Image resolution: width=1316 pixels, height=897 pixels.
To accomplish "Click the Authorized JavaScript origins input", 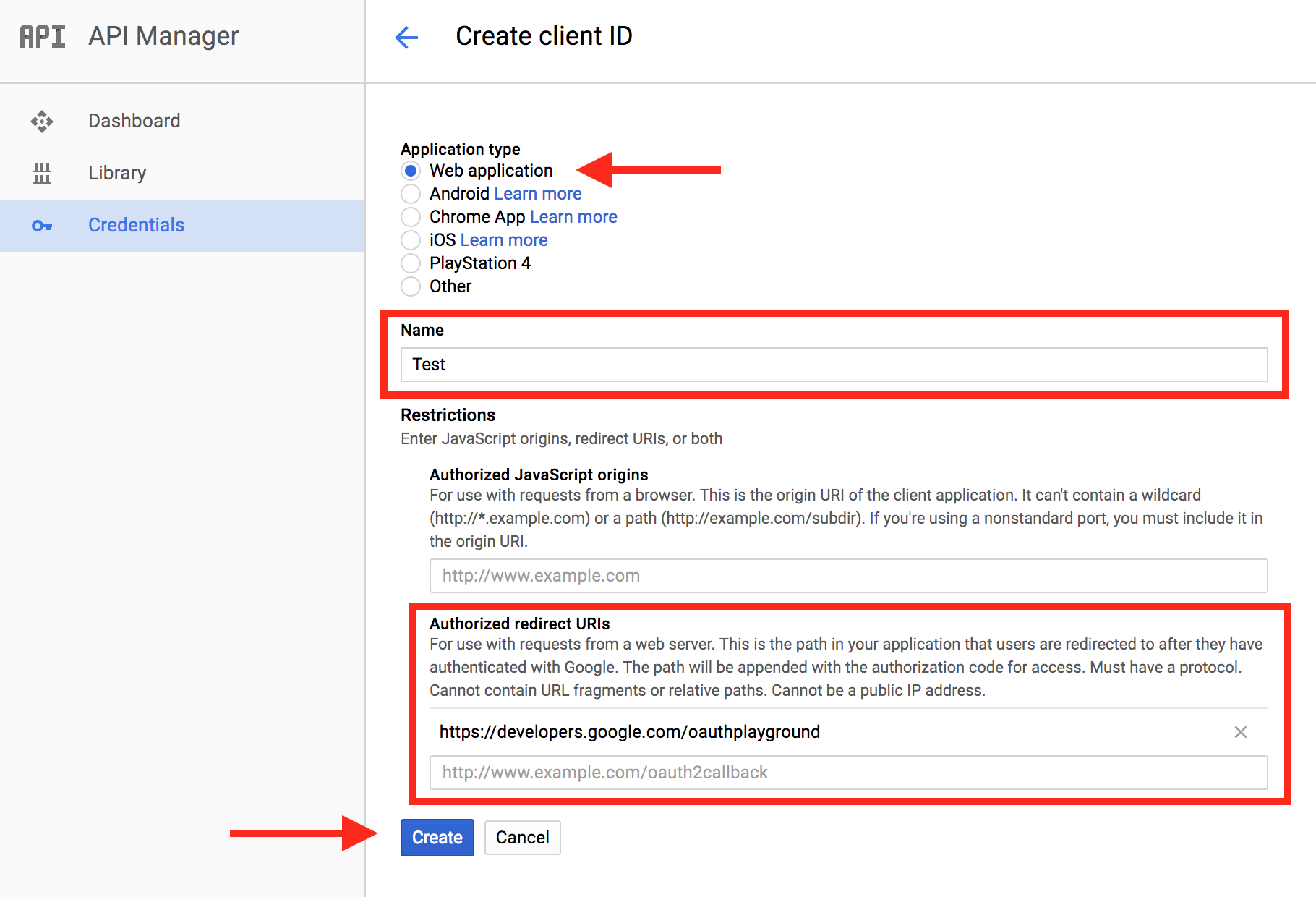I will pos(848,576).
